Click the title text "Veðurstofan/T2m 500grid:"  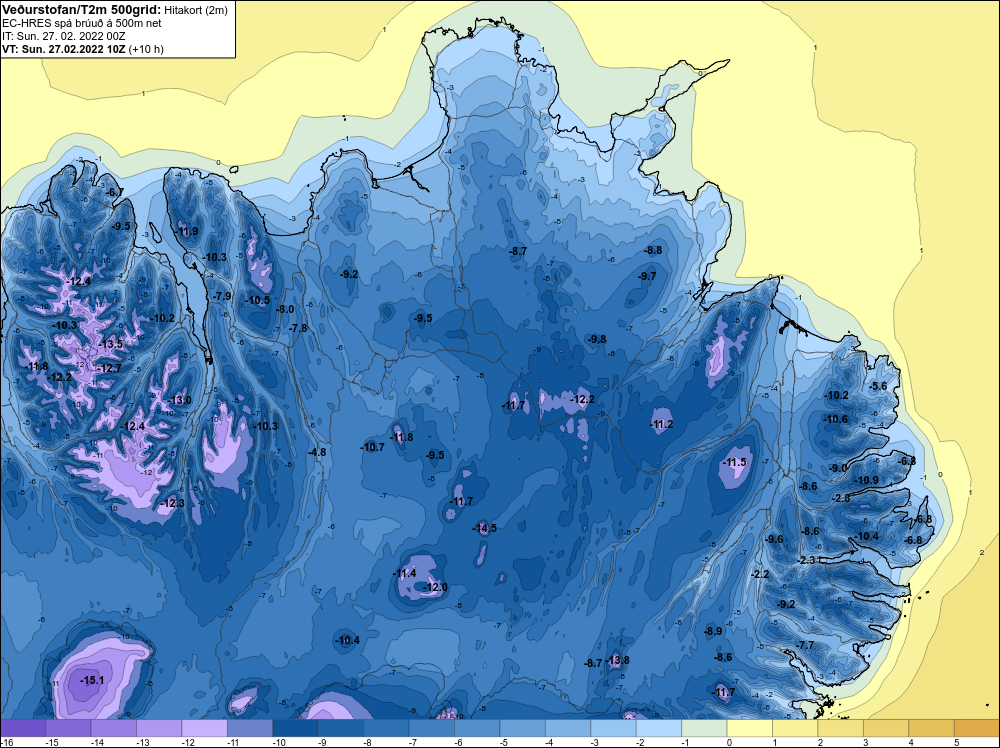[x=81, y=10]
